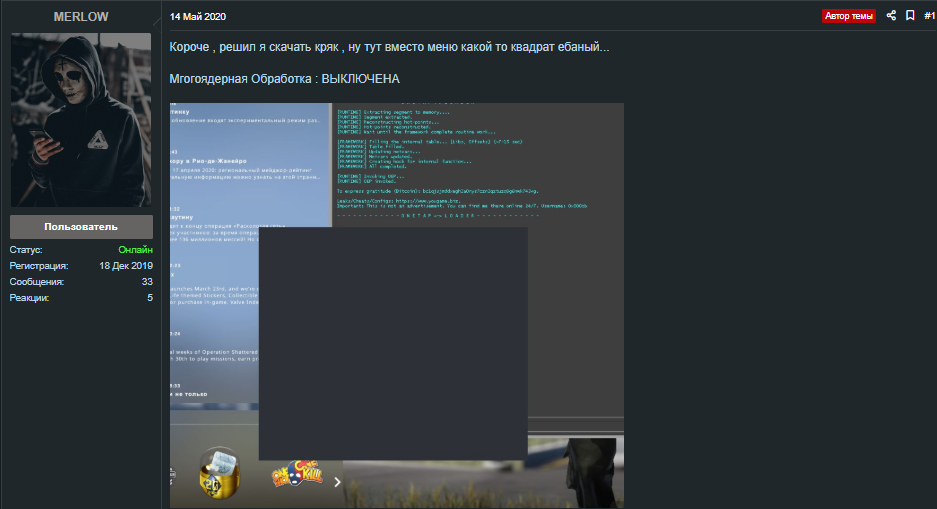The width and height of the screenshot is (937, 509).
Task: Bookmark this post with the bookmark icon
Action: tap(910, 16)
